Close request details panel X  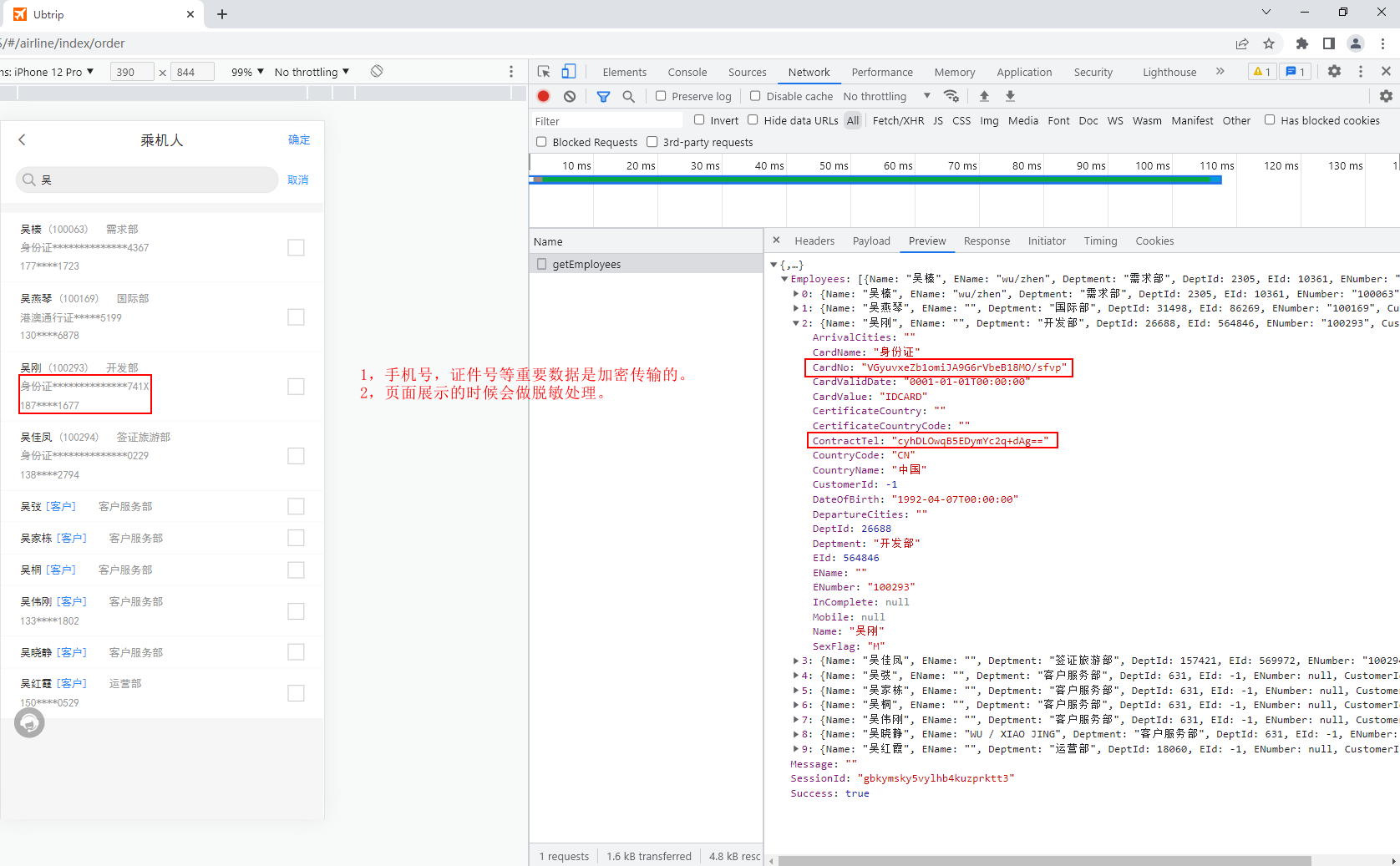click(776, 241)
